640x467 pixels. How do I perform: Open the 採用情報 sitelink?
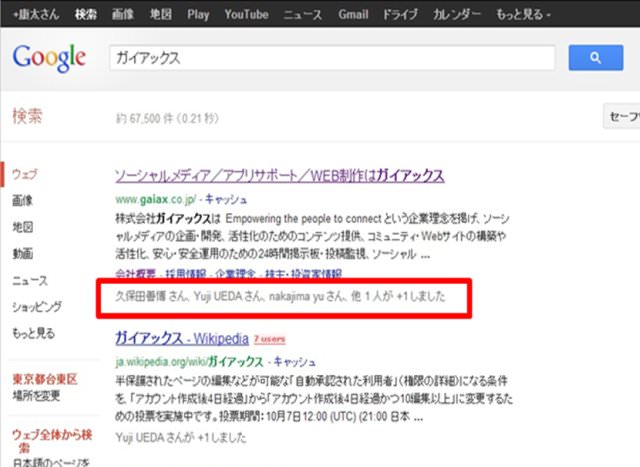point(185,274)
